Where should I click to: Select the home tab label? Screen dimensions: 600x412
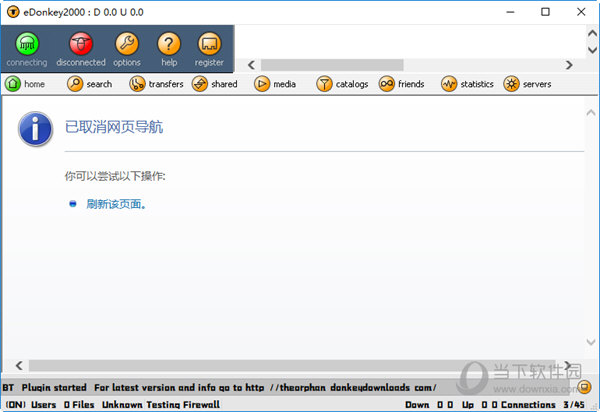[34, 84]
